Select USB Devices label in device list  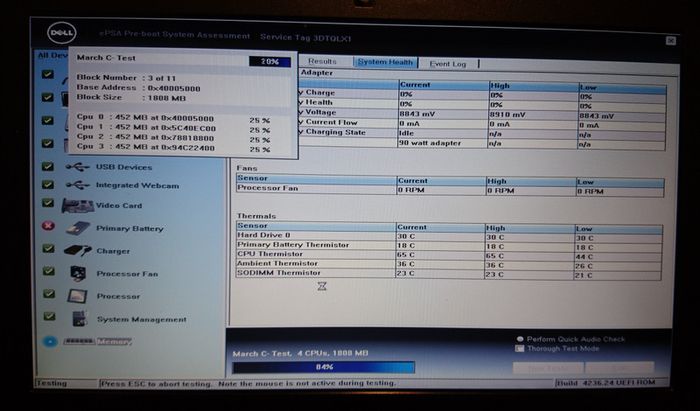[x=124, y=167]
